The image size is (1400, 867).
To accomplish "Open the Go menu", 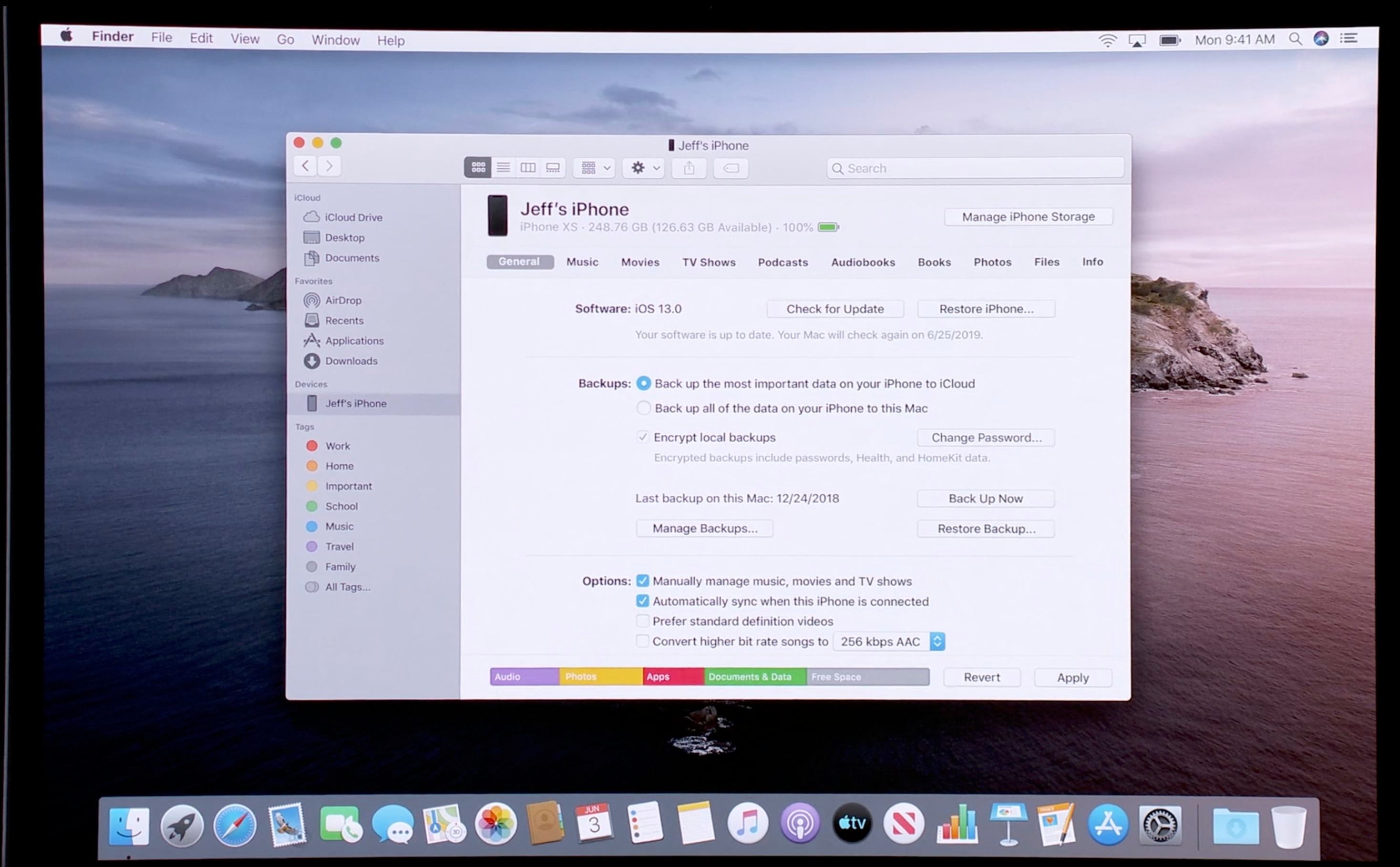I will (x=285, y=40).
